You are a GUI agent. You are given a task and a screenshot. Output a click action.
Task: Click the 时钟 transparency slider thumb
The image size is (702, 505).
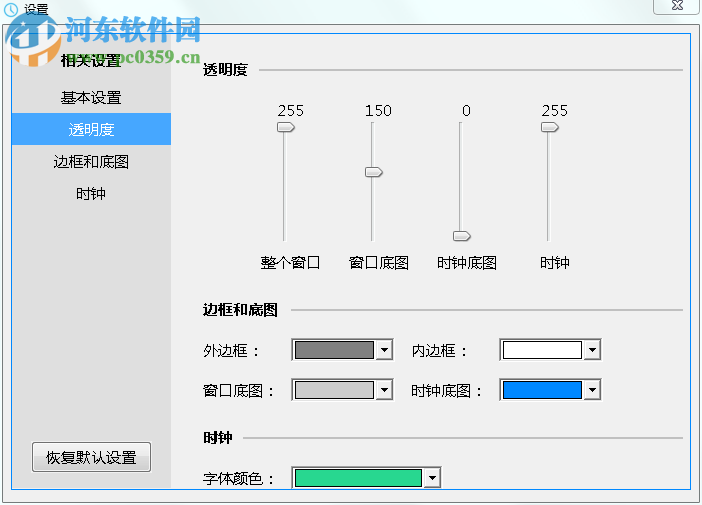(549, 128)
